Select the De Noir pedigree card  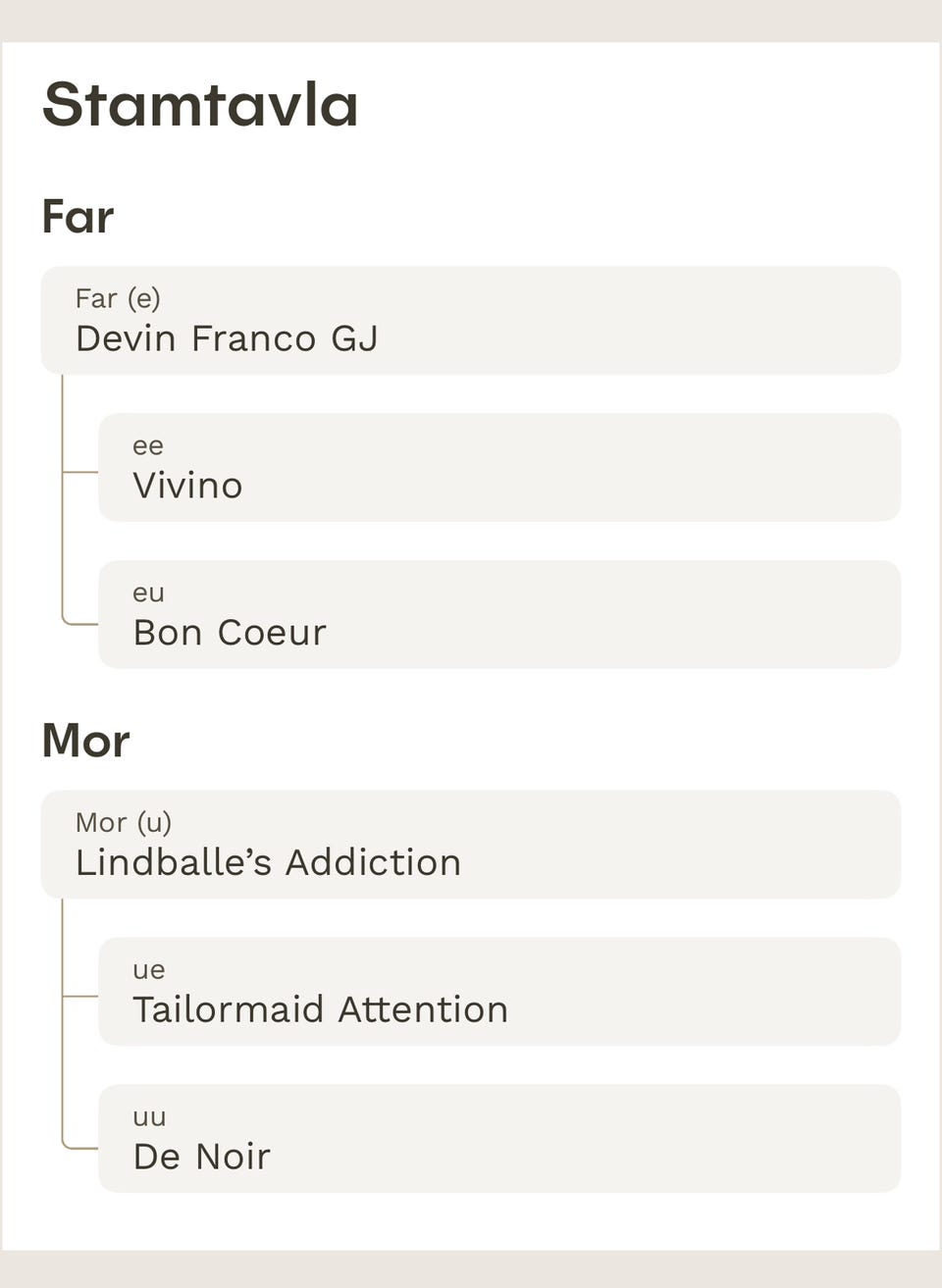[x=498, y=1139]
